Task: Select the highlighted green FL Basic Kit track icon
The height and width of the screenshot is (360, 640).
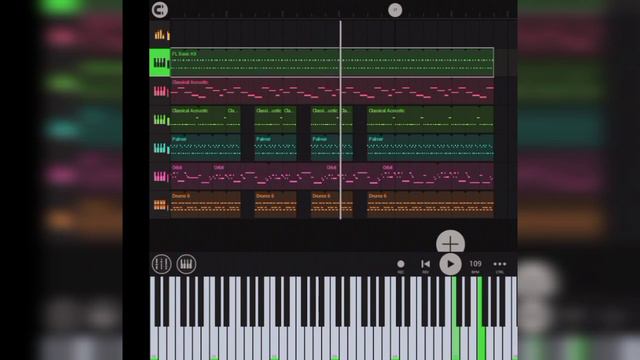Action: click(x=160, y=62)
